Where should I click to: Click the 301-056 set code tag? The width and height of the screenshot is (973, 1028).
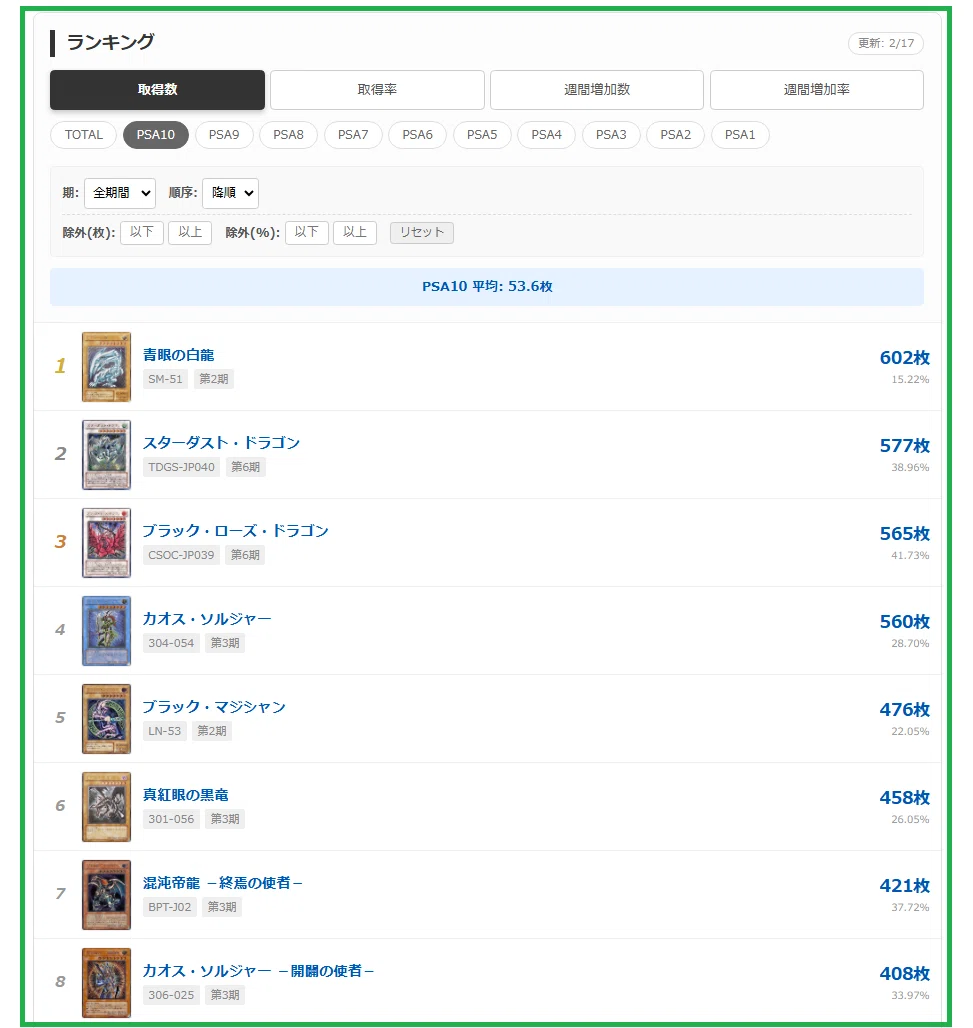tap(171, 819)
